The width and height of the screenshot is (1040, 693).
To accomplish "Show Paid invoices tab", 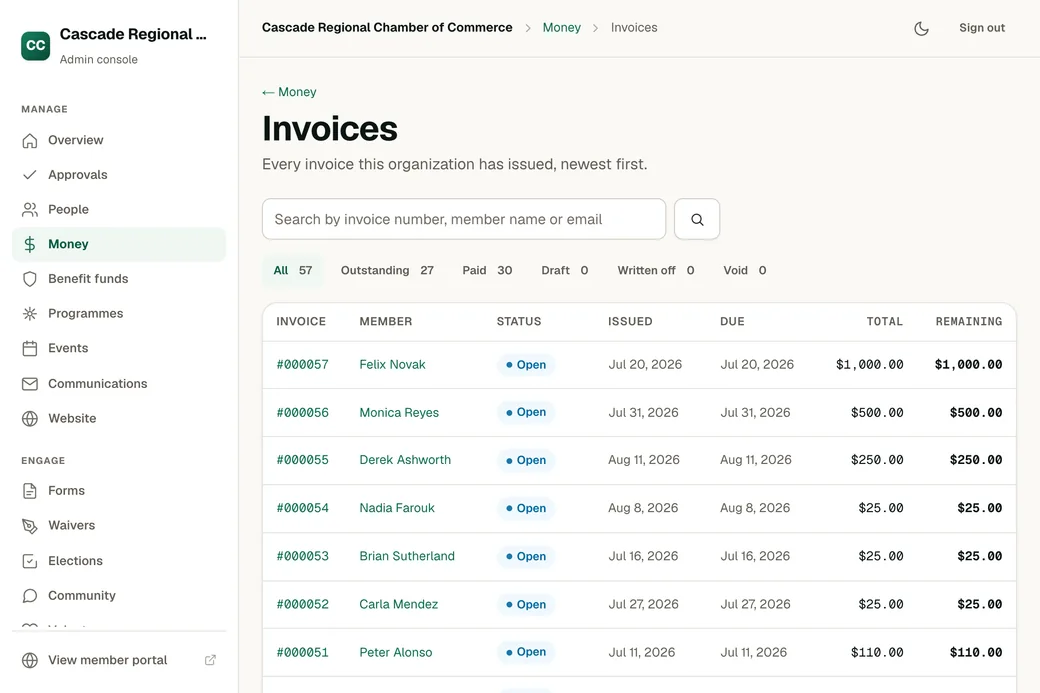I will (x=487, y=271).
